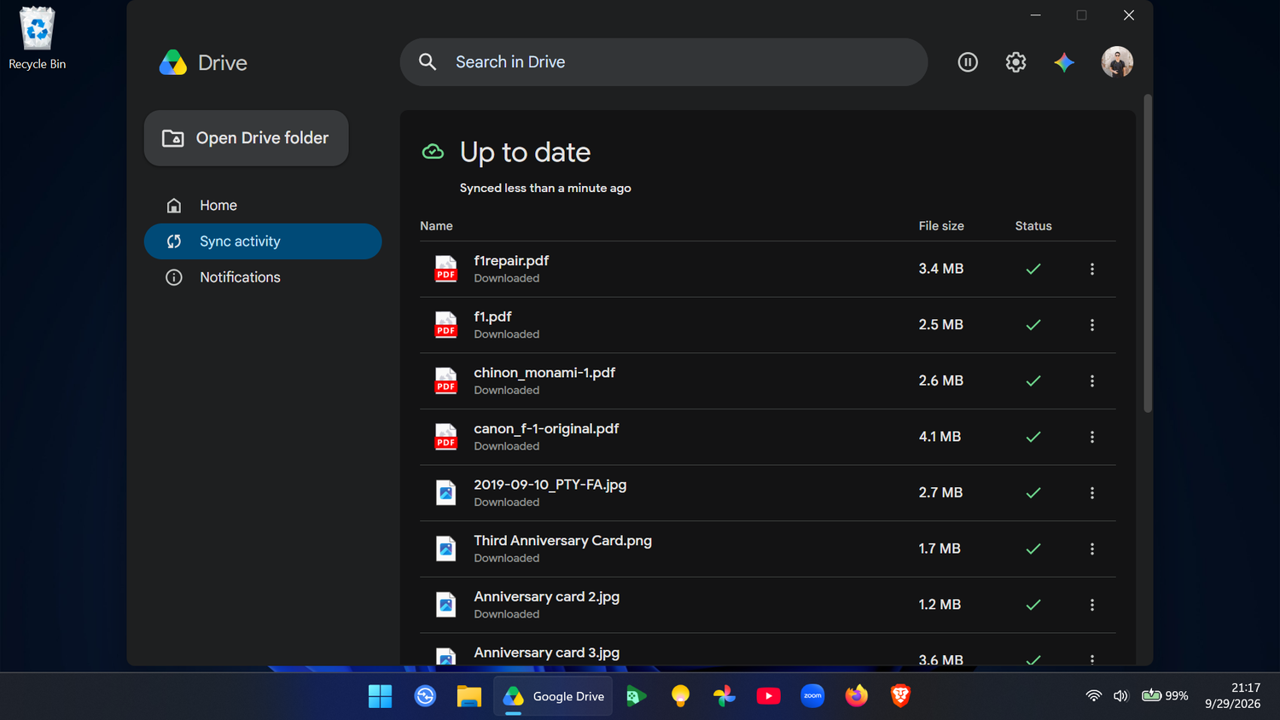Launch Brave browser from the taskbar
This screenshot has width=1280, height=720.
(x=901, y=696)
